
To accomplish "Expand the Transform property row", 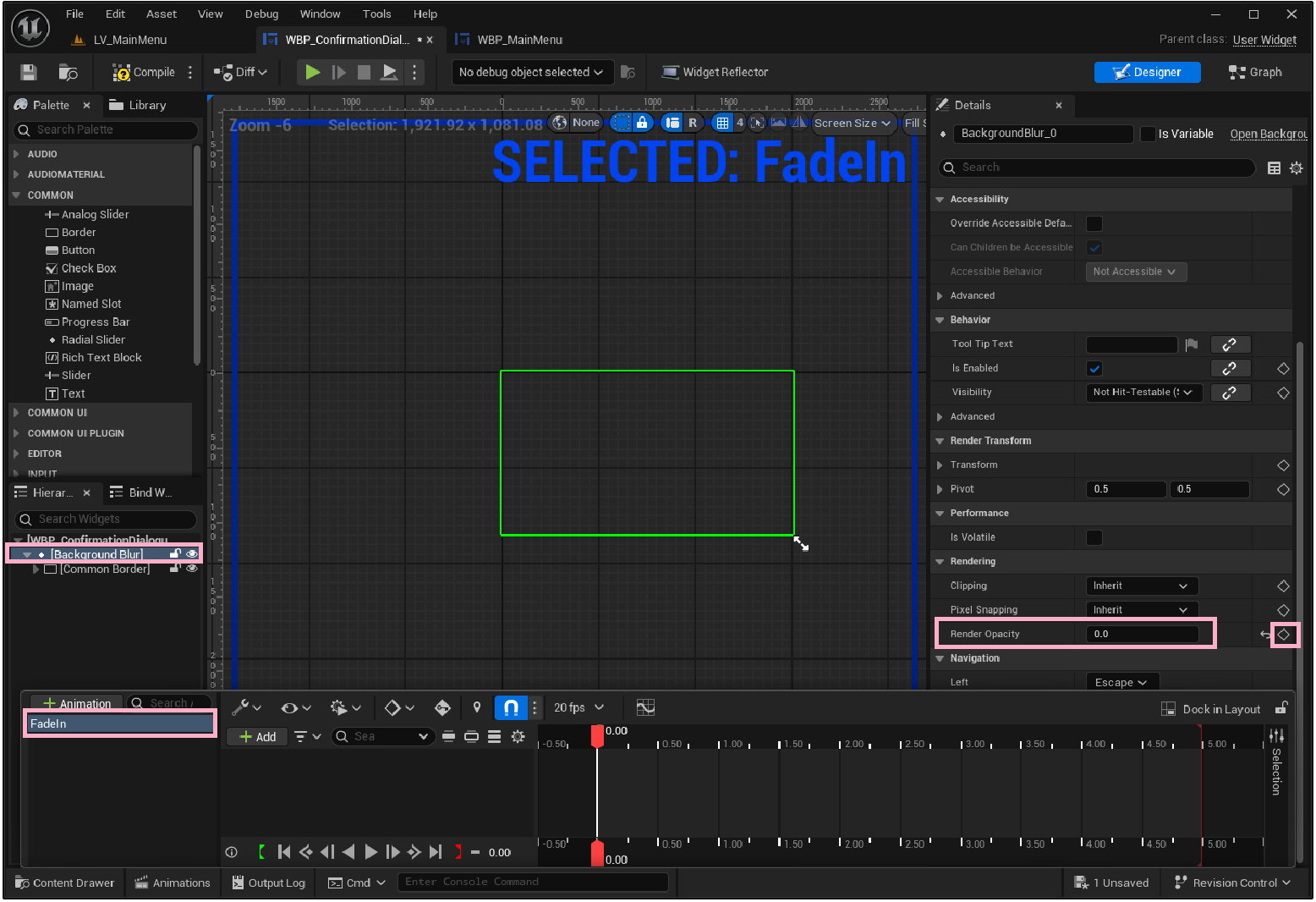I will tap(940, 465).
